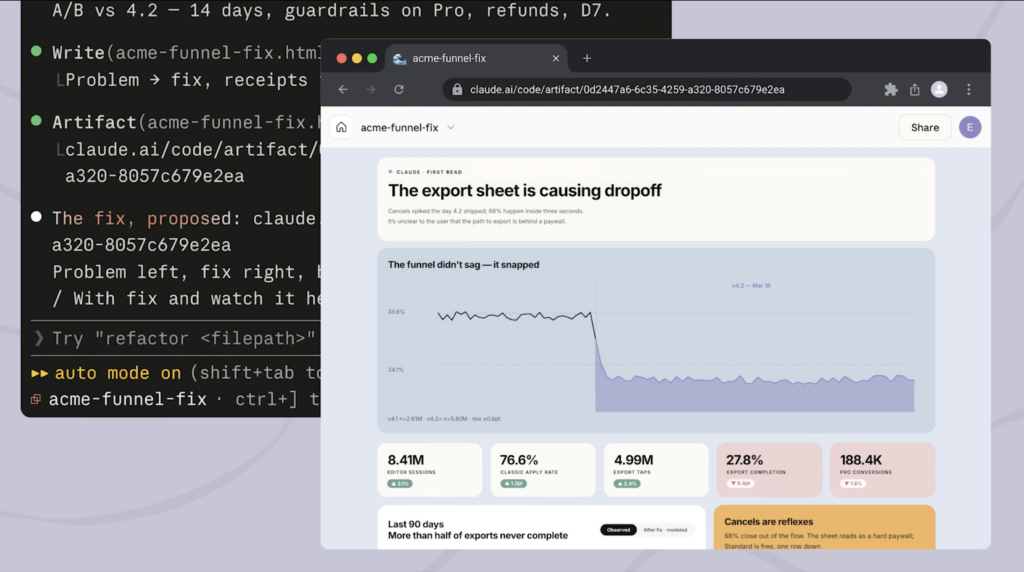Click the green bullet beside Artifact in terminal
This screenshot has height=572, width=1024.
pos(37,121)
